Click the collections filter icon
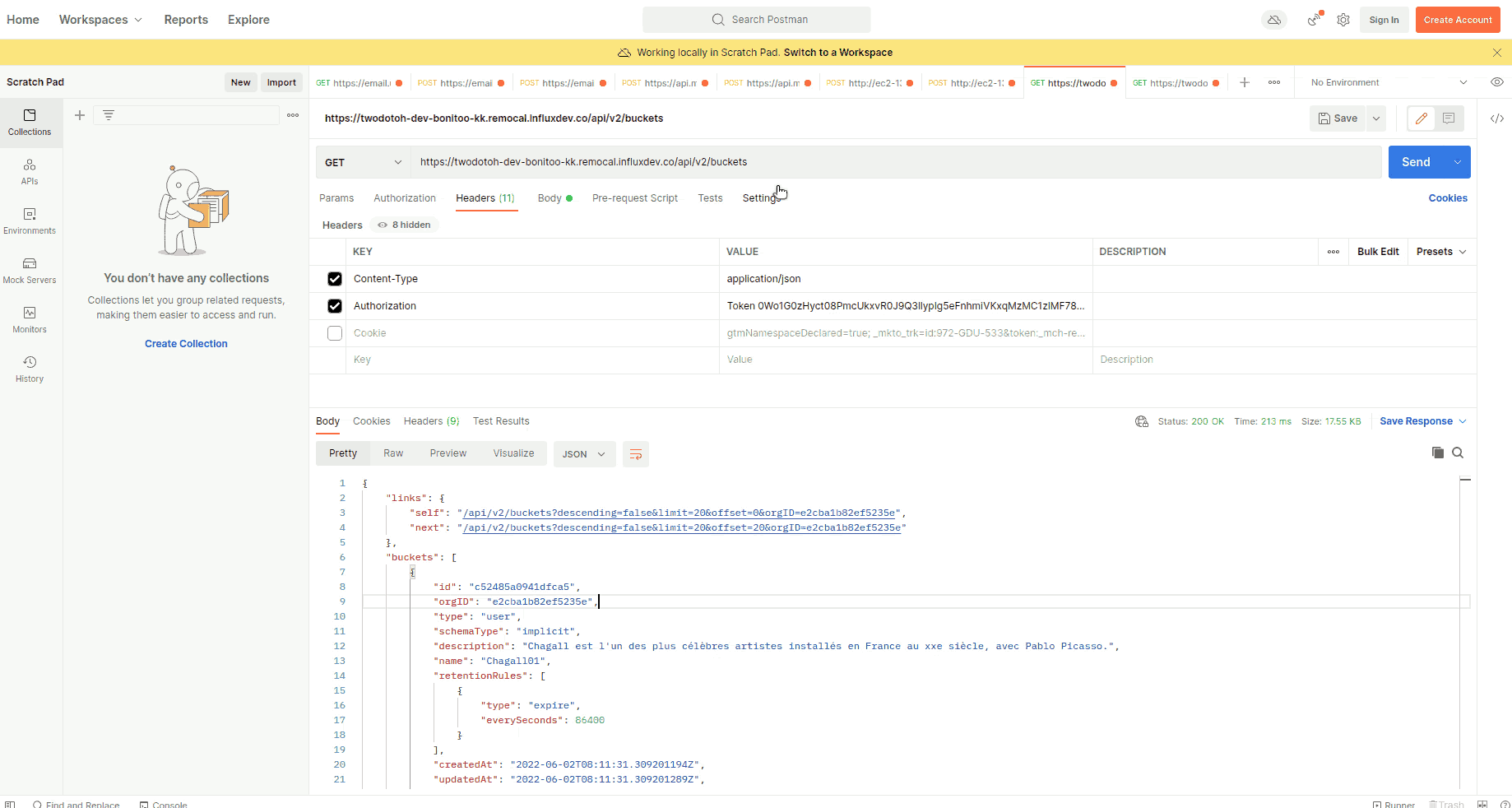Screen dimensions: 1512x808 109,115
